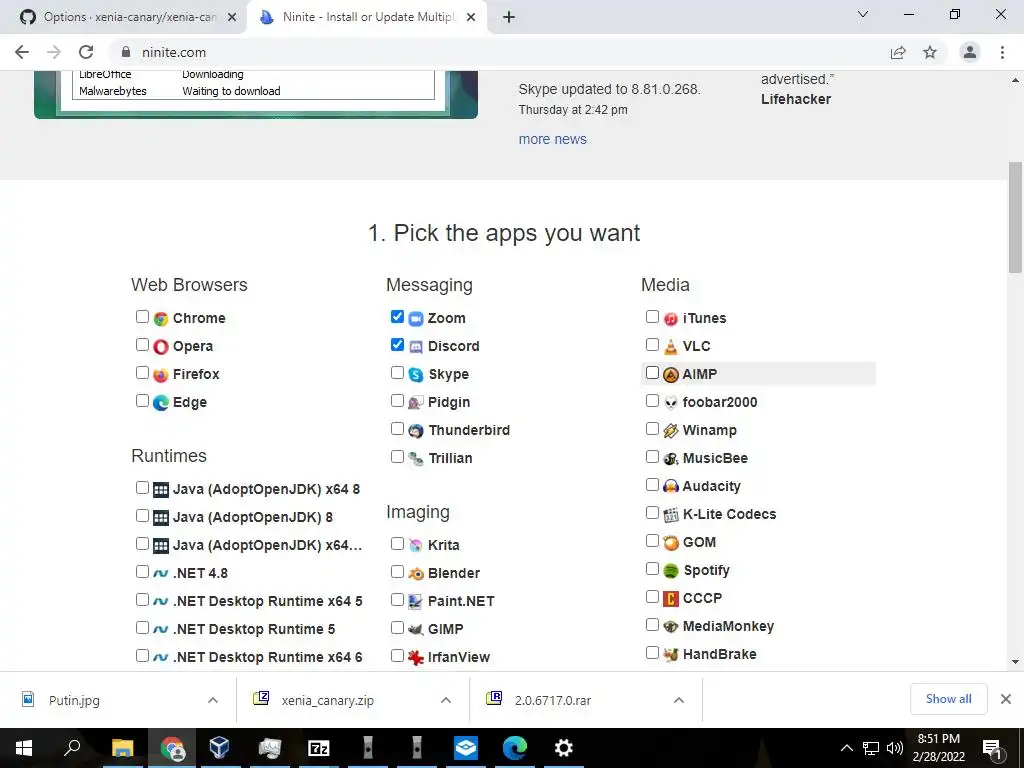Screen dimensions: 1024x768
Task: Select the Paint.NET checkbox
Action: [x=397, y=600]
